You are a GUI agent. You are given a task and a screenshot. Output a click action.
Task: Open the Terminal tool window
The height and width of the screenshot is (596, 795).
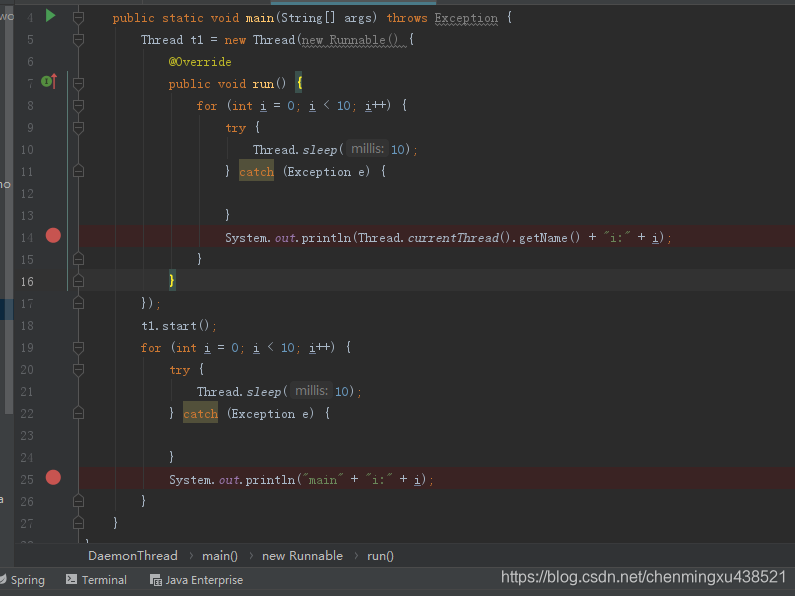pyautogui.click(x=97, y=580)
